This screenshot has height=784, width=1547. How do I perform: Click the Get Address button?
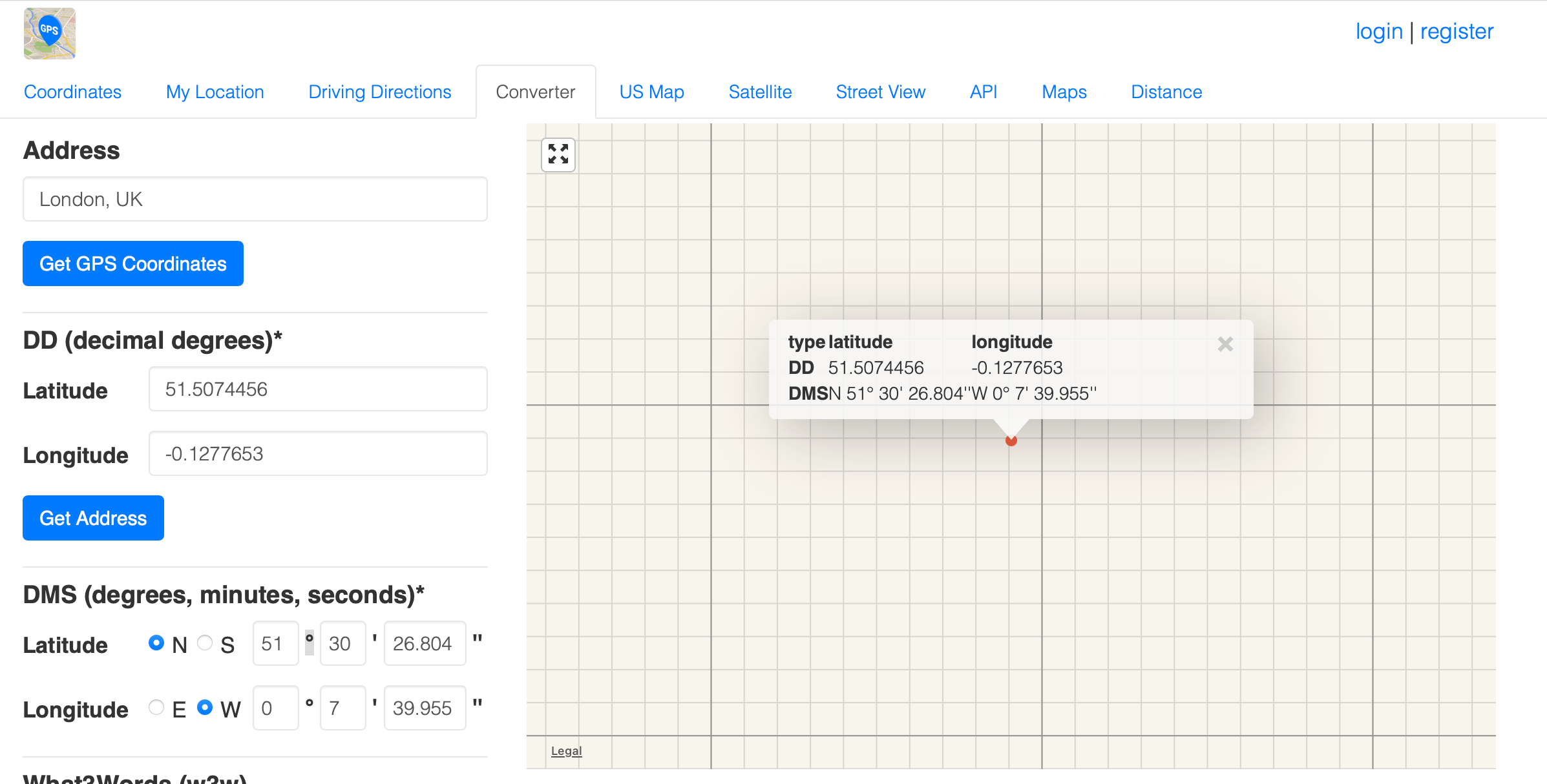(93, 518)
